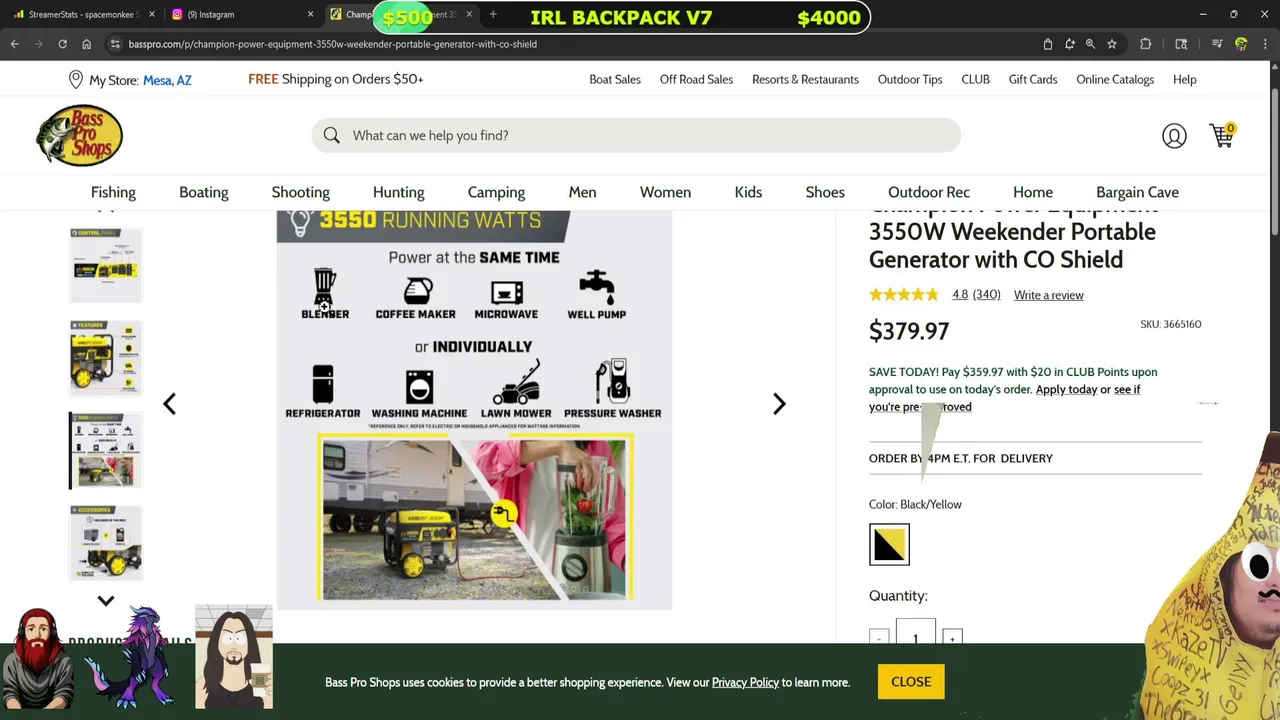Select the control panel thumbnail image
Viewport: 1280px width, 720px height.
106,265
